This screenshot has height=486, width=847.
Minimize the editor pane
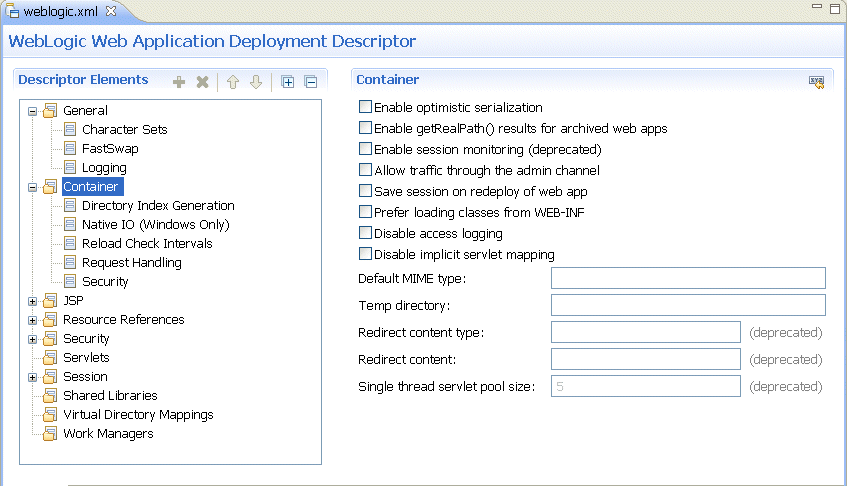[x=817, y=6]
